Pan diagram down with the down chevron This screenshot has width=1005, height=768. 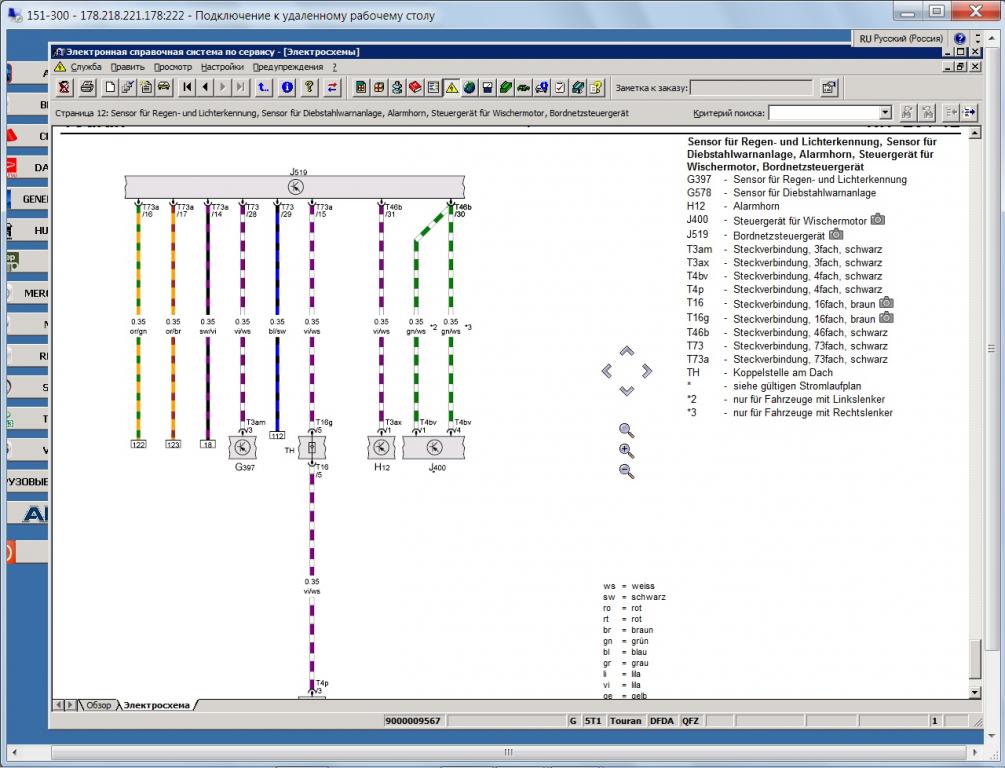627,391
